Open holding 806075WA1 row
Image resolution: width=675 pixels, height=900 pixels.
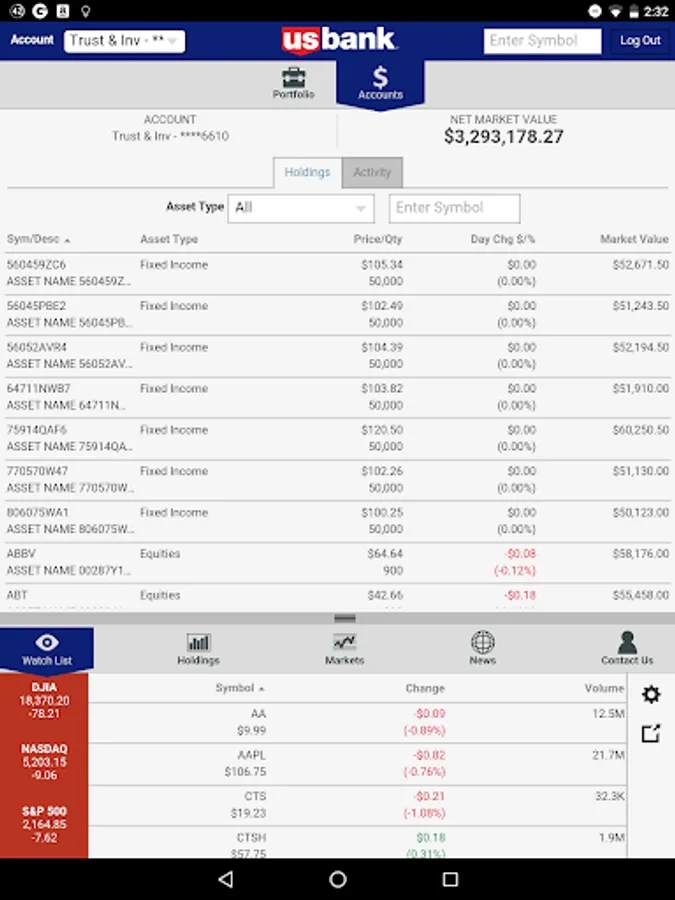[338, 521]
